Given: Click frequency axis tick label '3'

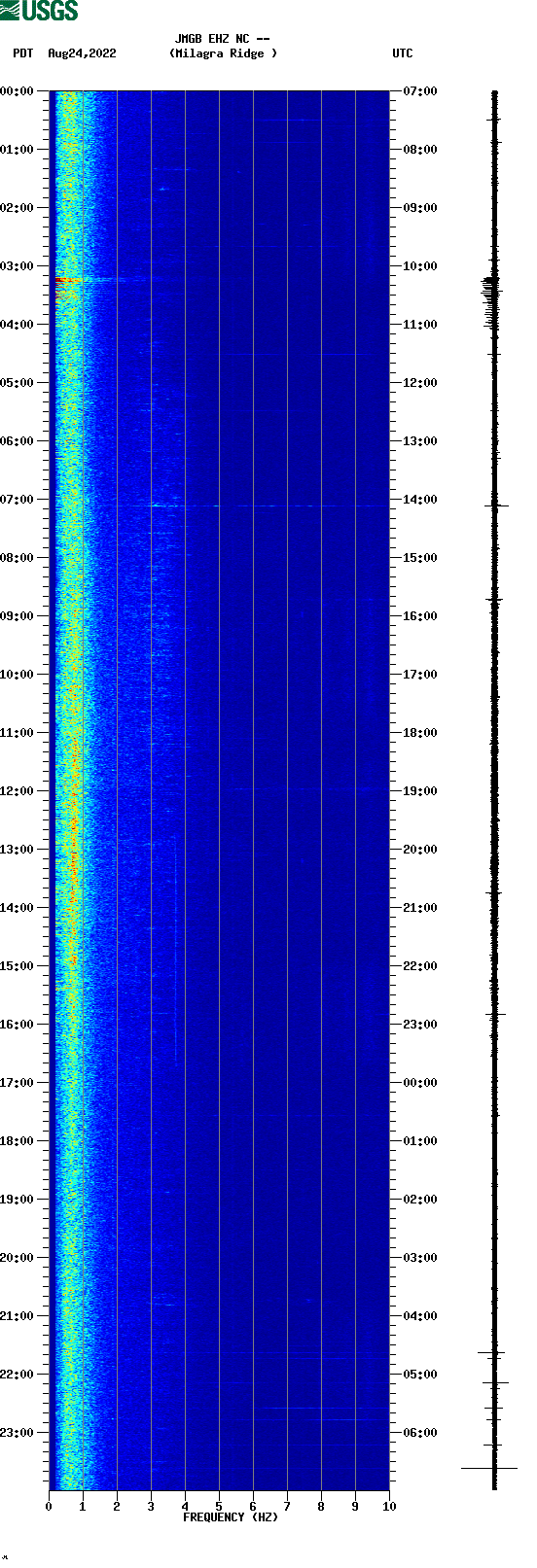Looking at the screenshot, I should click(x=151, y=1507).
